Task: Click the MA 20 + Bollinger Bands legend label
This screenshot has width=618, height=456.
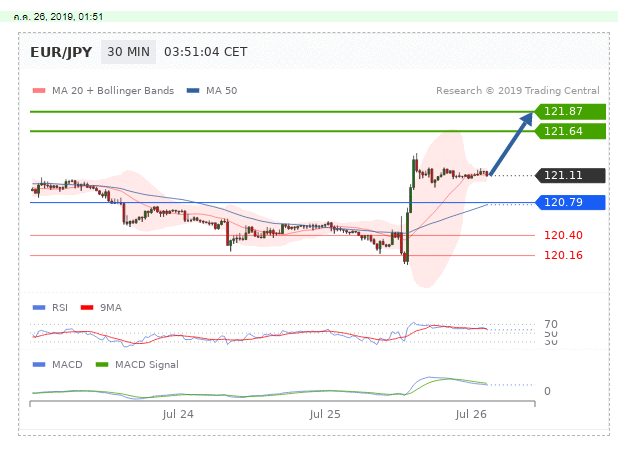Action: 113,91
